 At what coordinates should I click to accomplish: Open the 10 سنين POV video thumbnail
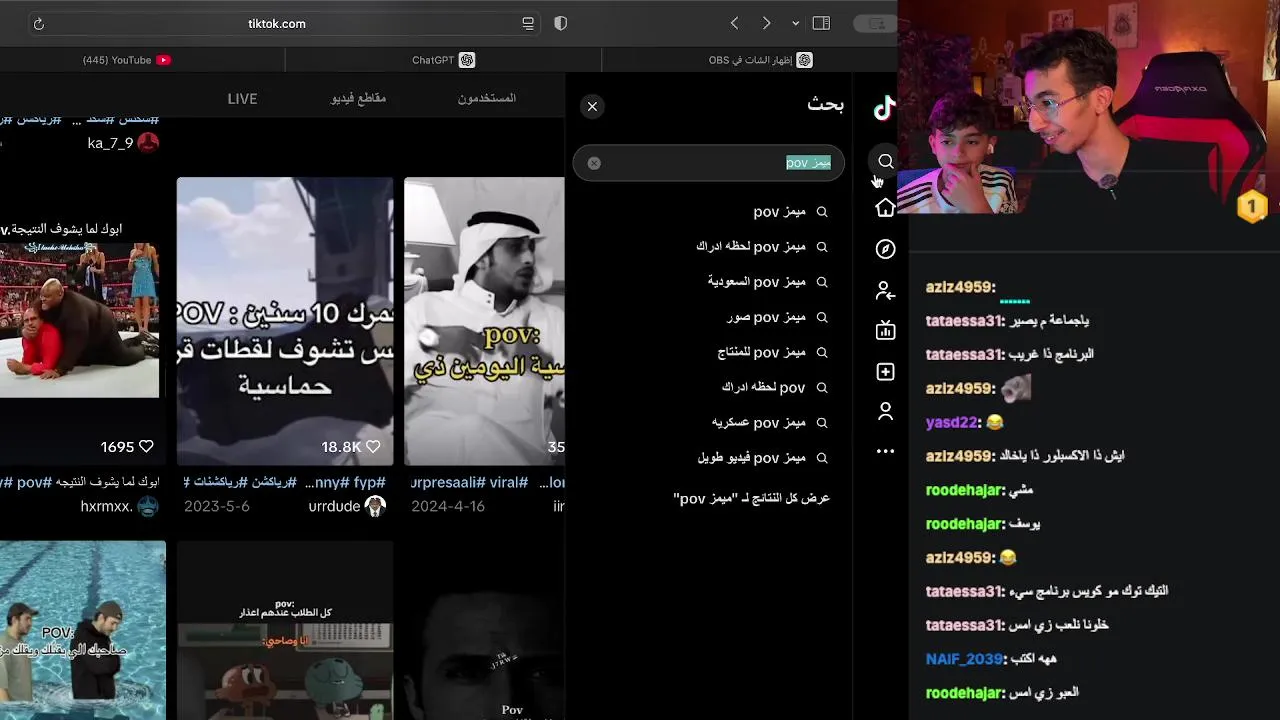(285, 321)
